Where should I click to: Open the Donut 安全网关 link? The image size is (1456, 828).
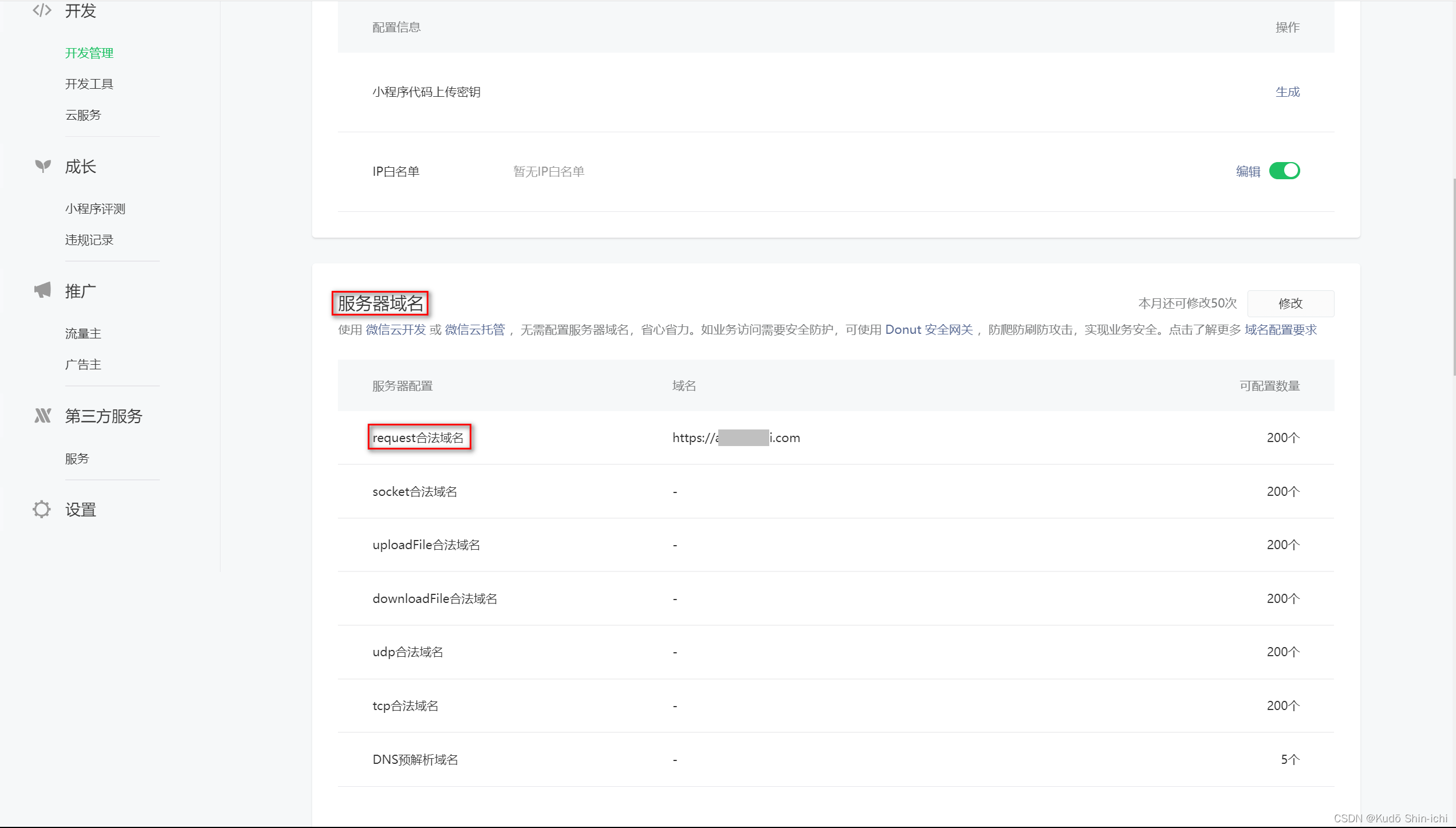929,330
